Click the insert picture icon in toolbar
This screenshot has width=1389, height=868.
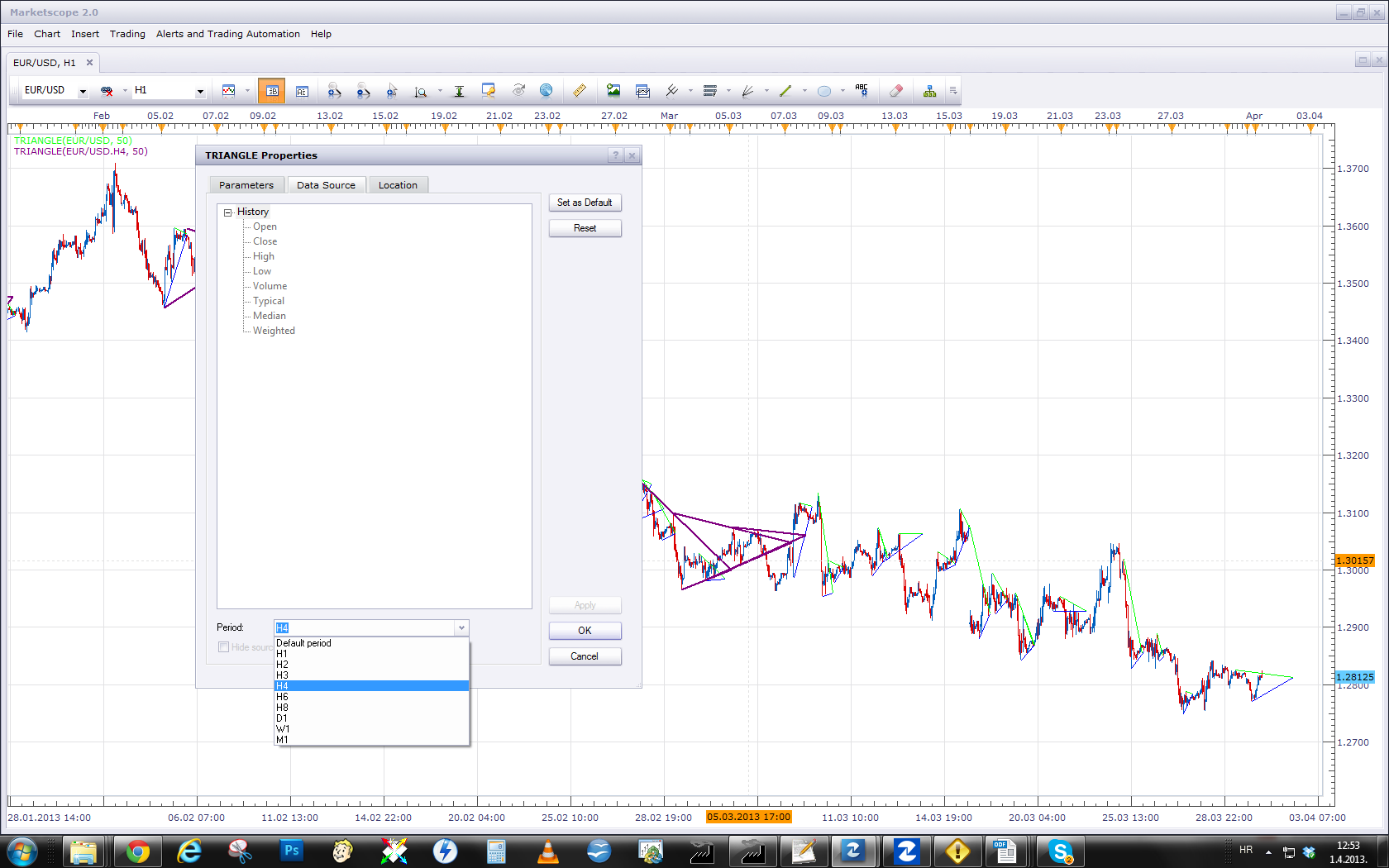[613, 91]
